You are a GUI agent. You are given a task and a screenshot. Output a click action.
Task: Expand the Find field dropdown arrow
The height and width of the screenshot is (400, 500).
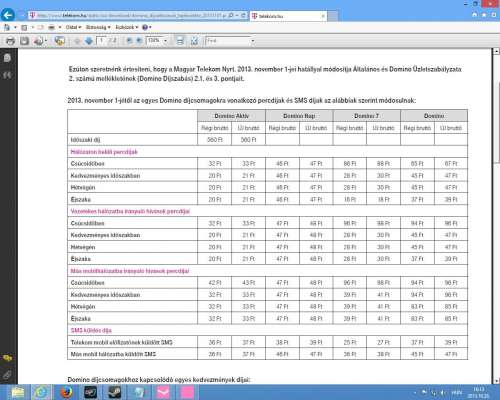[x=253, y=41]
